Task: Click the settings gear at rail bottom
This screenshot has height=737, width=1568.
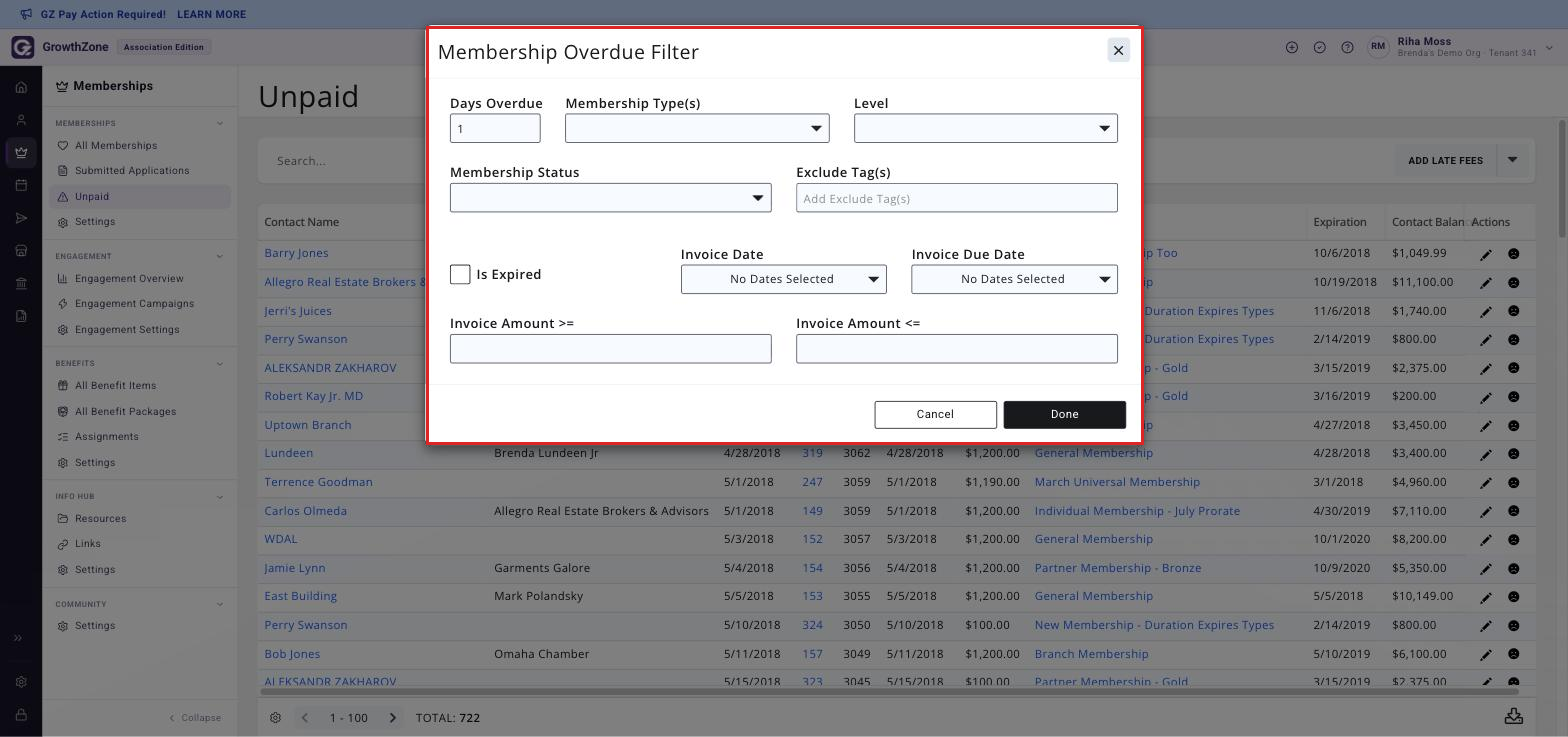Action: point(21,682)
